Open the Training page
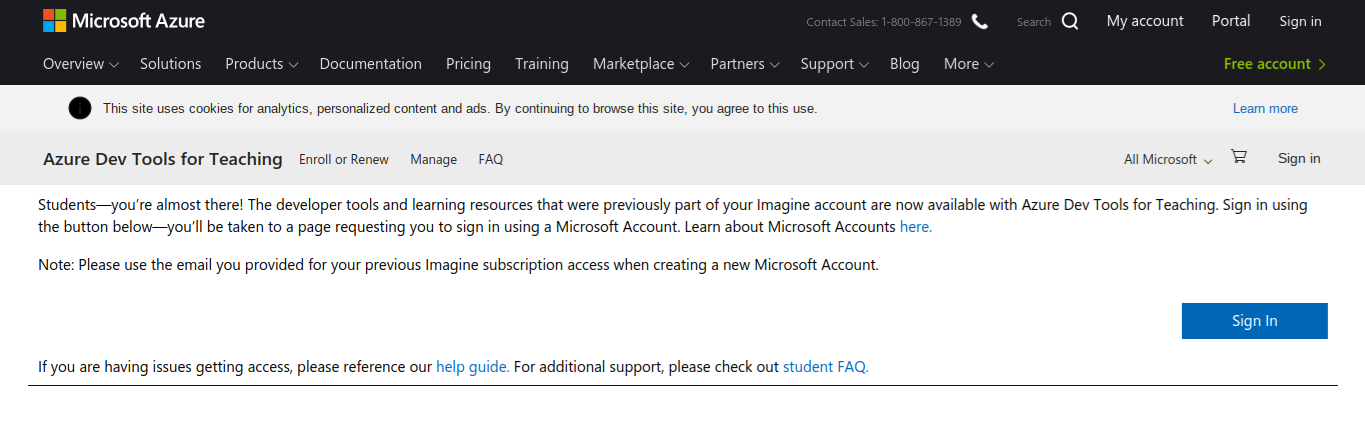The width and height of the screenshot is (1365, 446). click(x=542, y=64)
